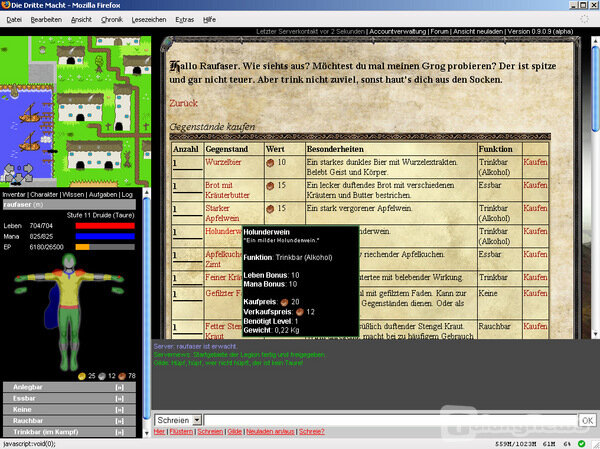
Task: Click the shop page vertical scrollbar thumb
Action: (595, 89)
